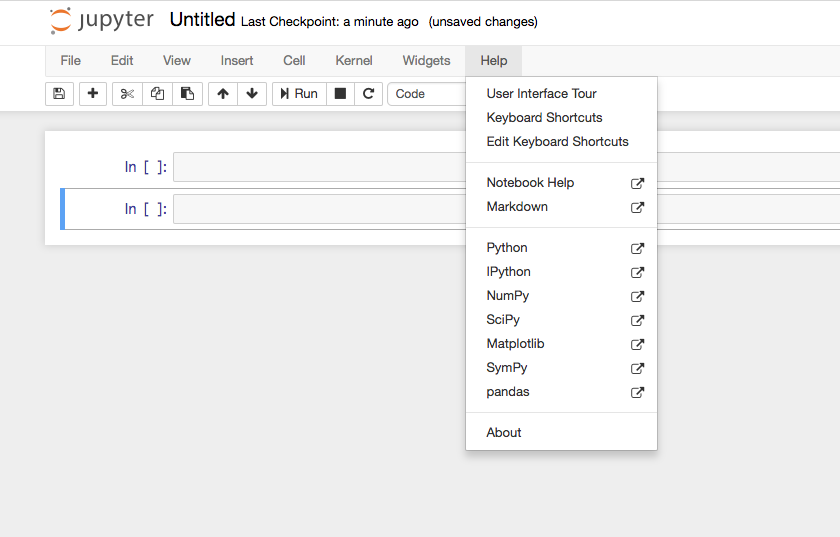The width and height of the screenshot is (840, 537).
Task: Click the first cell's In [ ] prompt
Action: click(146, 167)
